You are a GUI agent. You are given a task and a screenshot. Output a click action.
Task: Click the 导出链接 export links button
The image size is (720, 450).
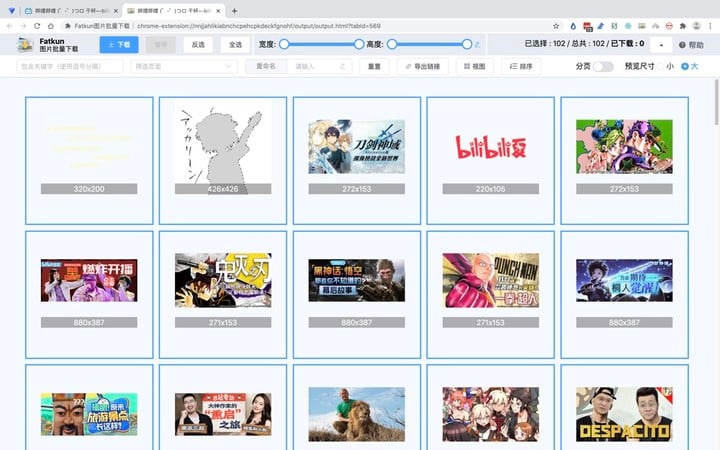pos(422,67)
